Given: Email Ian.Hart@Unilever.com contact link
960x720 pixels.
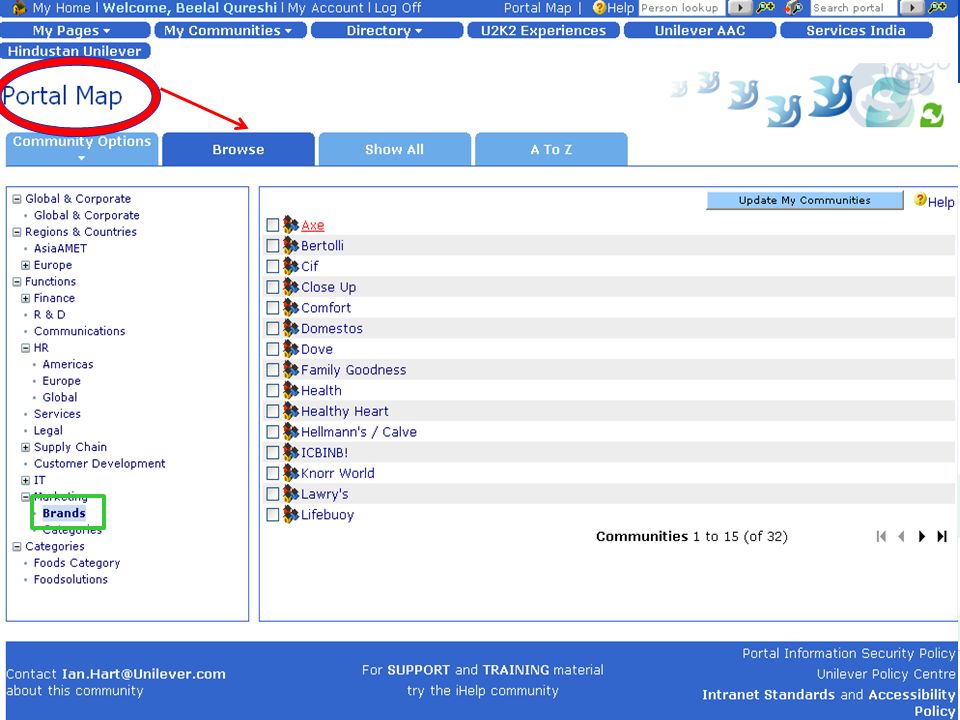Looking at the screenshot, I should tap(143, 674).
